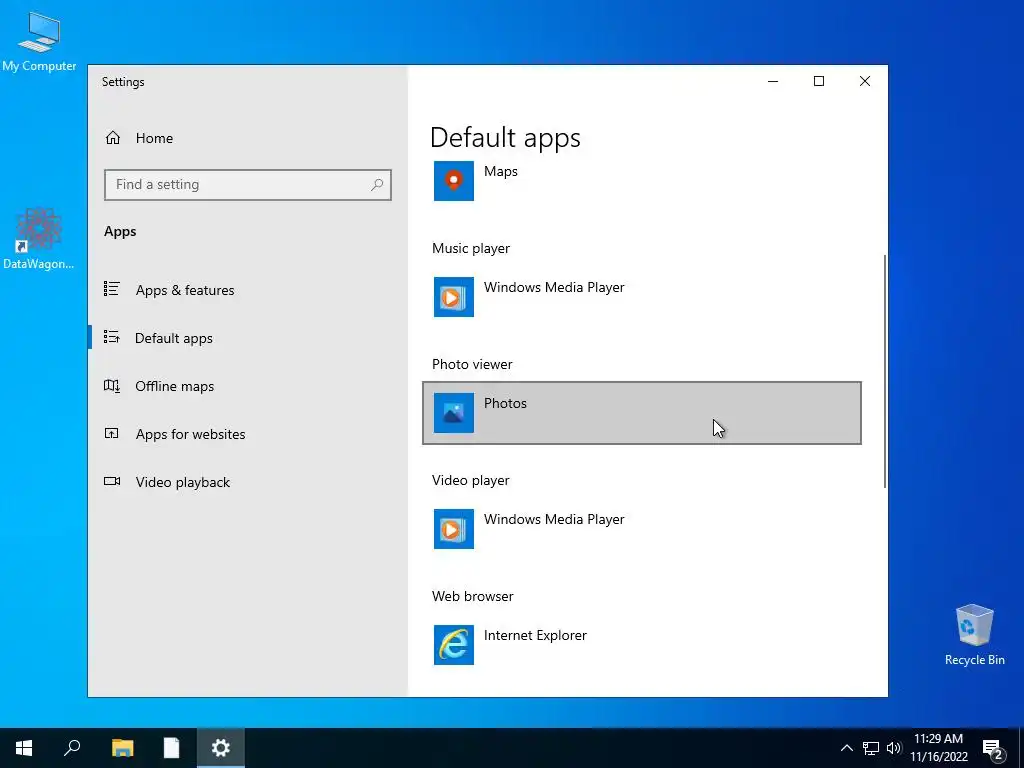Click the volume speaker tray icon
The height and width of the screenshot is (768, 1024).
tap(894, 748)
